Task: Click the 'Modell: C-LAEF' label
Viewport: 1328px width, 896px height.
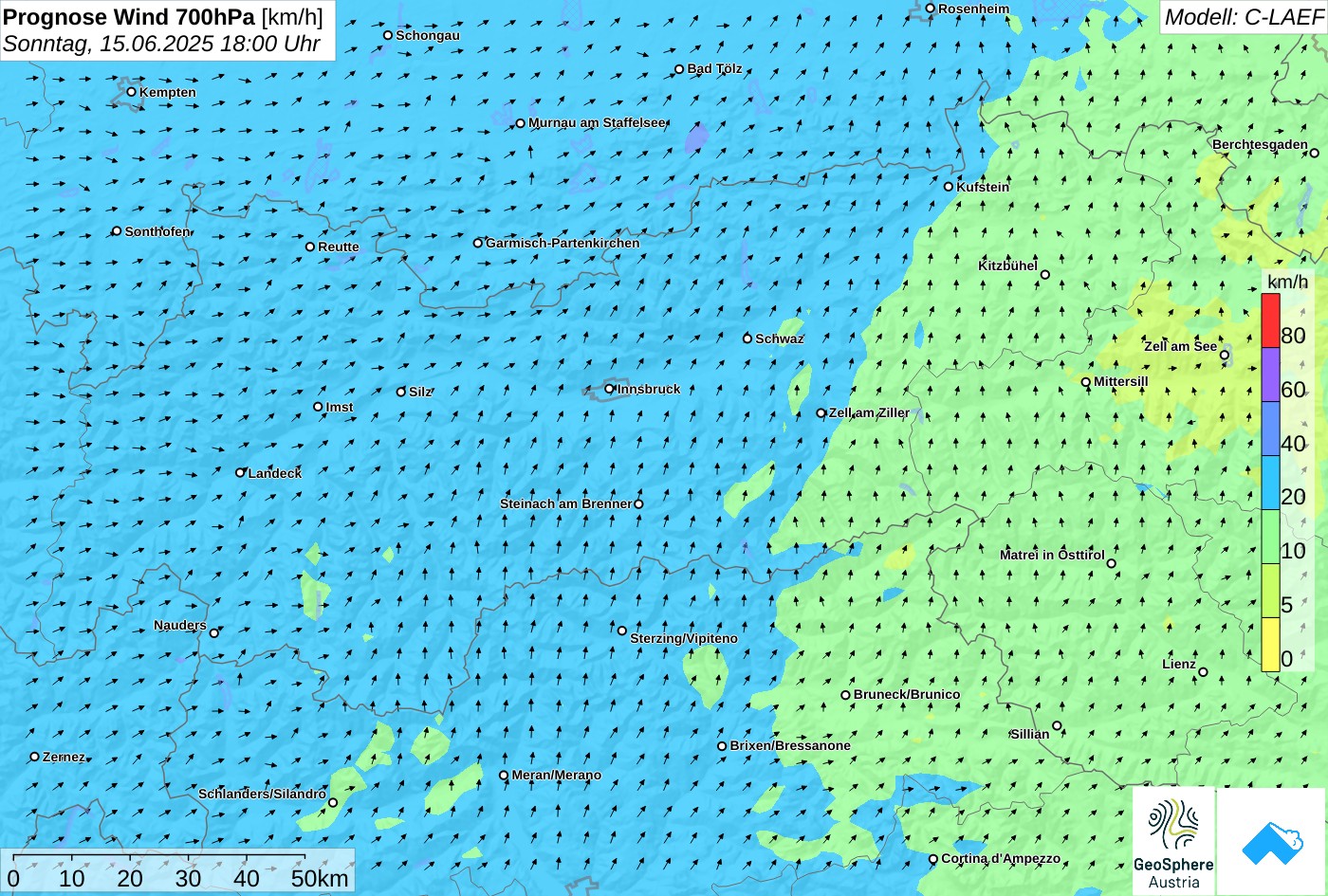Action: pyautogui.click(x=1243, y=16)
